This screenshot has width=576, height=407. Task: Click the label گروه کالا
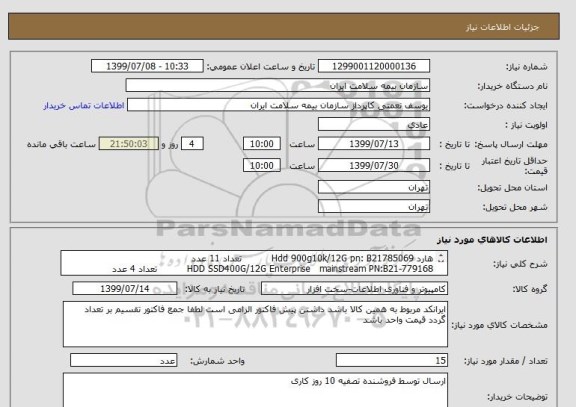pos(530,289)
